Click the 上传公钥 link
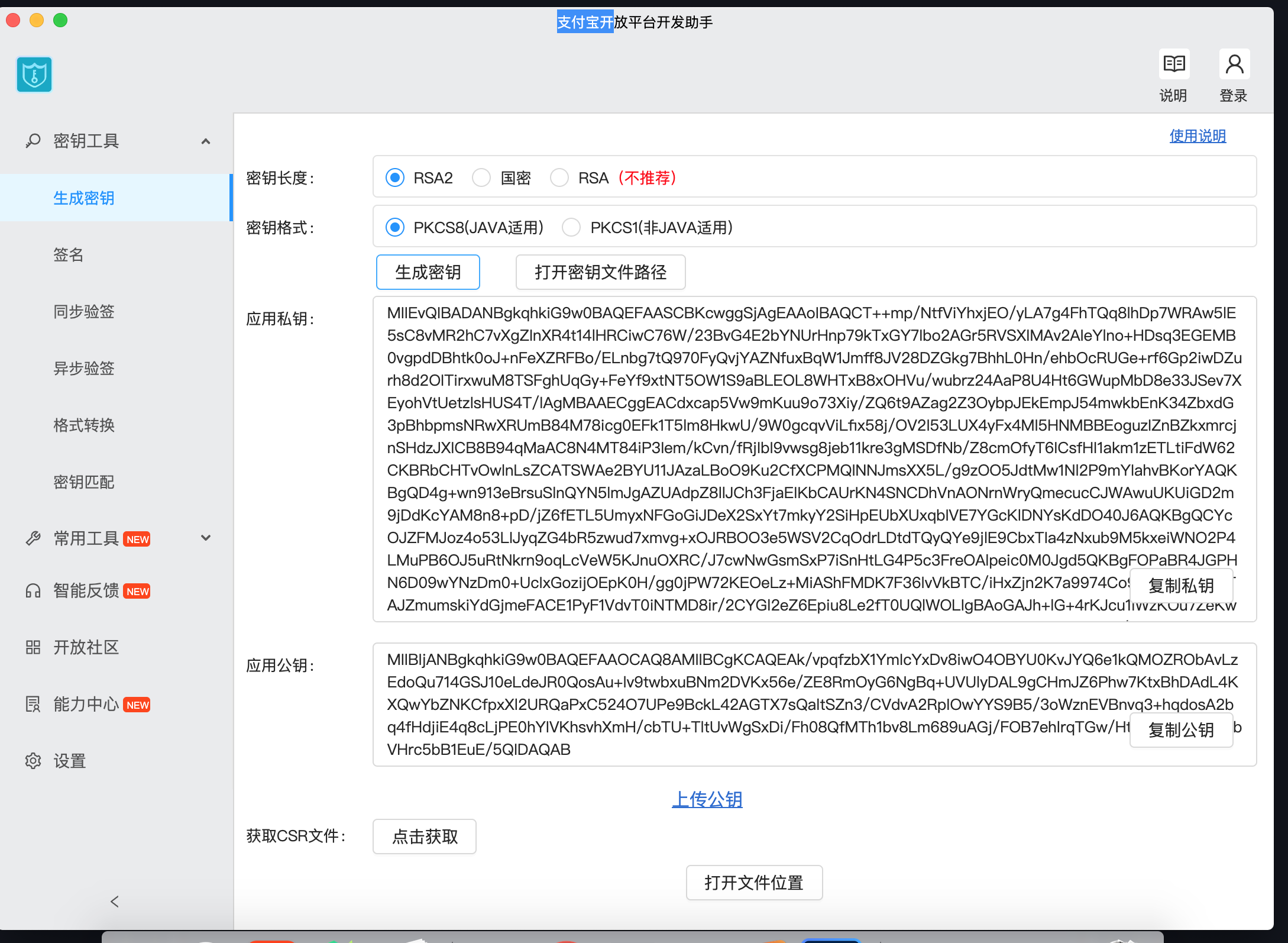This screenshot has width=1288, height=943. [707, 800]
